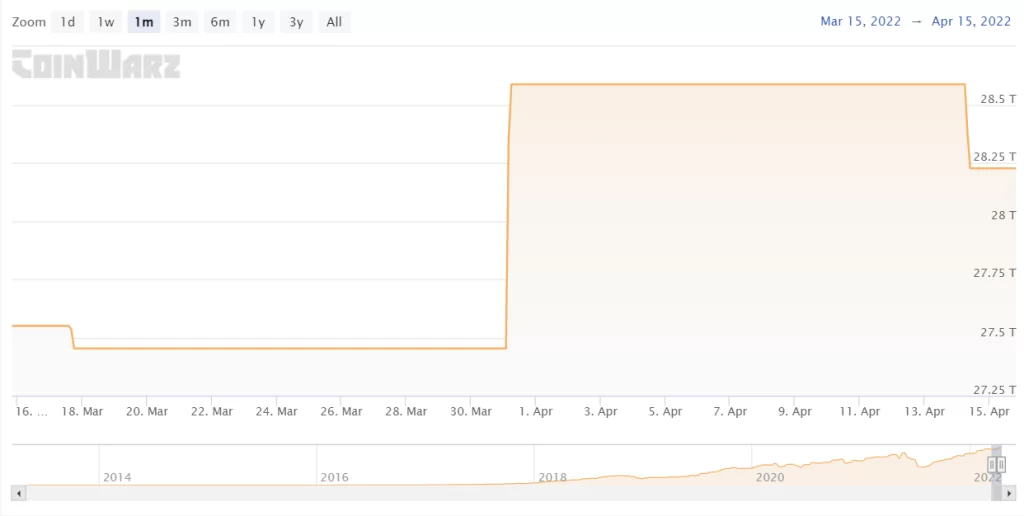Zoom chart to 1y
The width and height of the screenshot is (1024, 516).
258,22
